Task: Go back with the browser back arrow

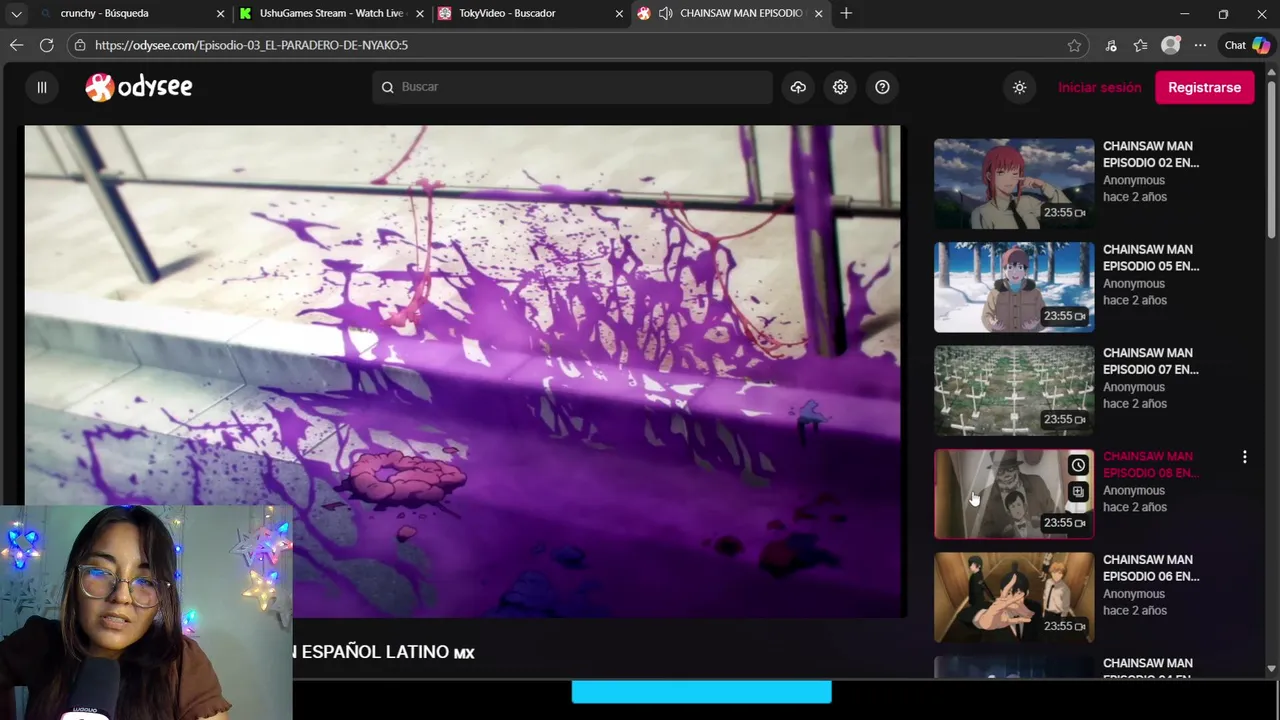Action: click(x=16, y=45)
